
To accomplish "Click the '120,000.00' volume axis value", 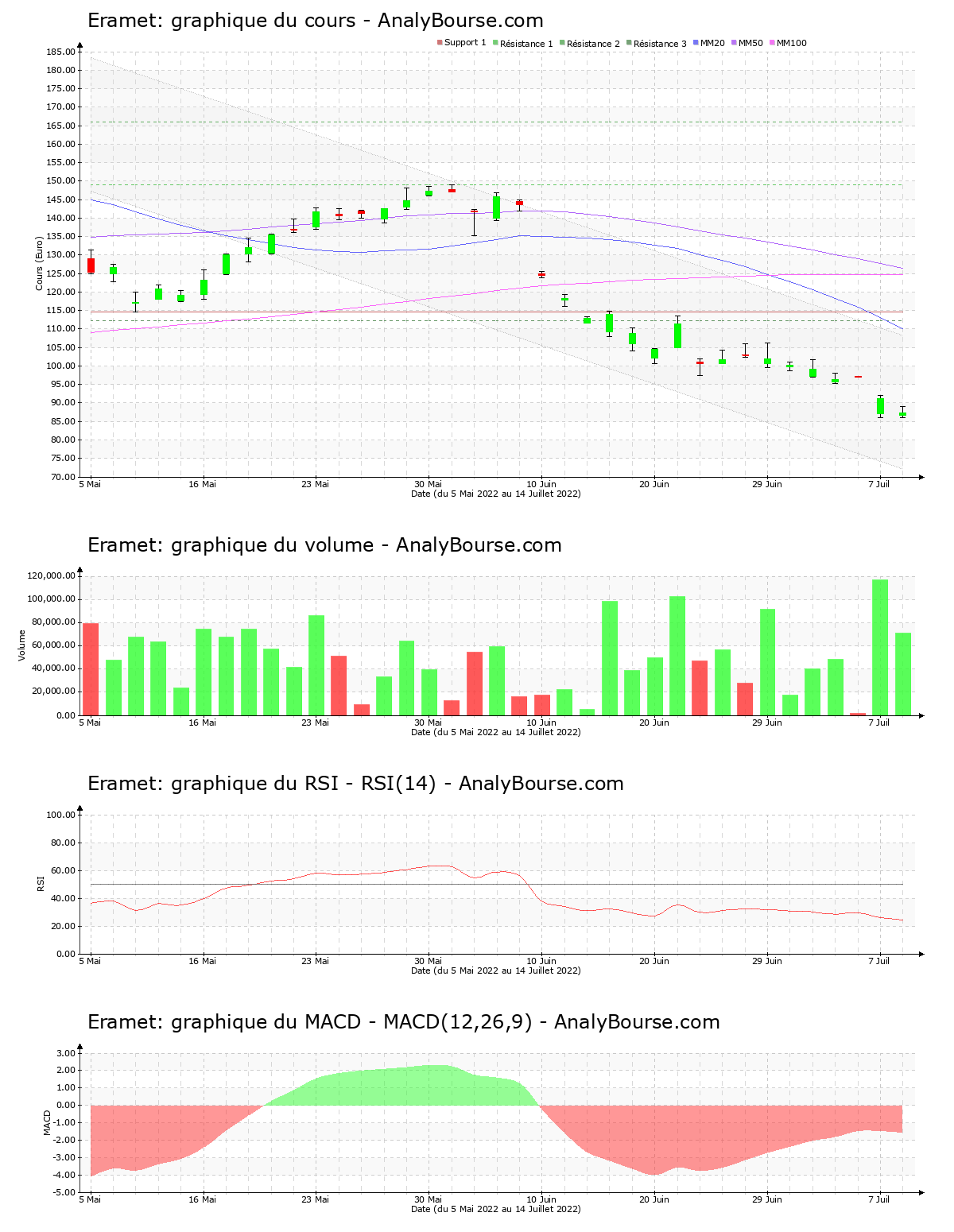I will click(x=52, y=575).
